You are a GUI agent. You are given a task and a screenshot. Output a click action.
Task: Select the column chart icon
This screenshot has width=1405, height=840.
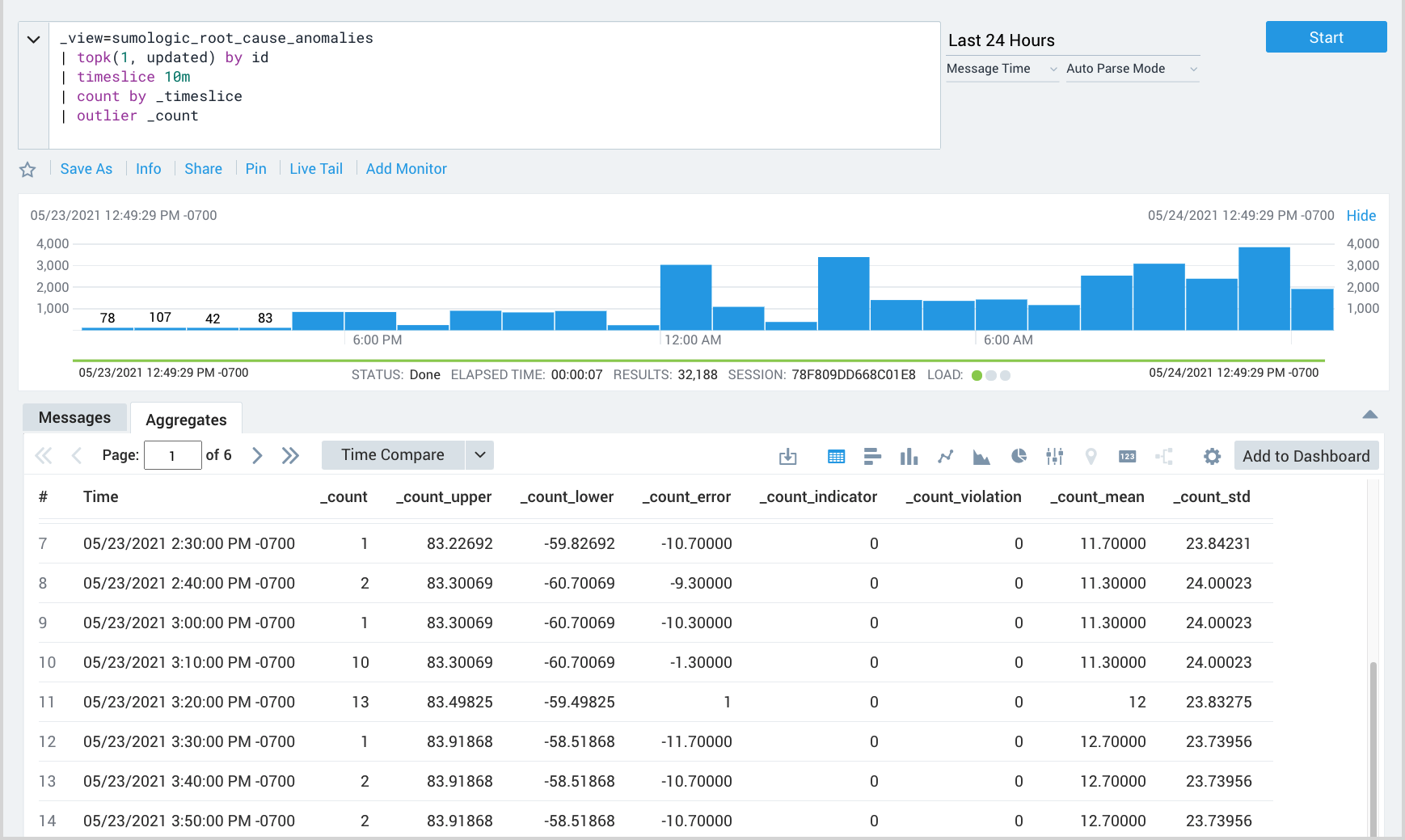point(909,457)
